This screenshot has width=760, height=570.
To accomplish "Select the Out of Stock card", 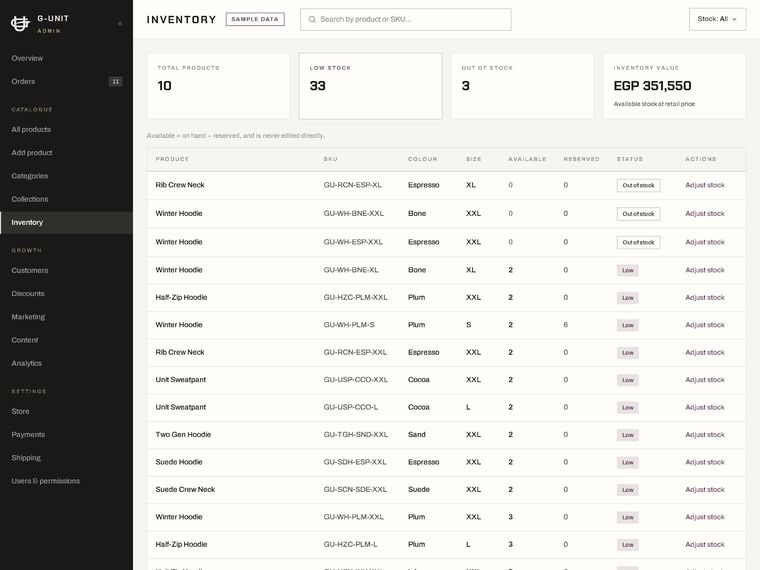I will (x=522, y=86).
